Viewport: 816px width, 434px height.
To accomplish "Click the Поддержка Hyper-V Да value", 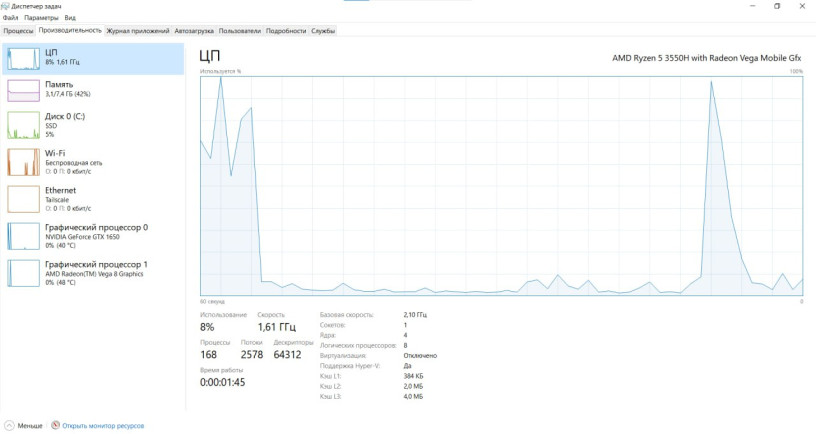I will click(407, 366).
